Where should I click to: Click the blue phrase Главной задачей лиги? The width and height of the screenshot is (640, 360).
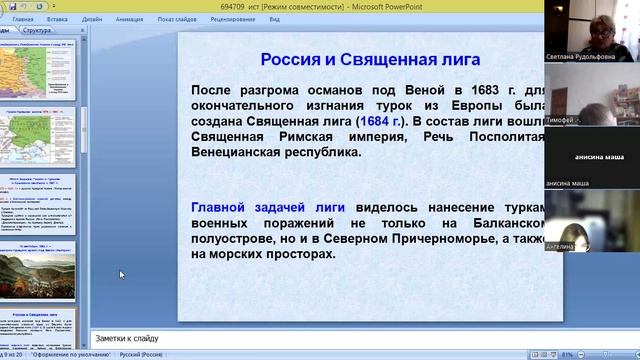[268, 207]
